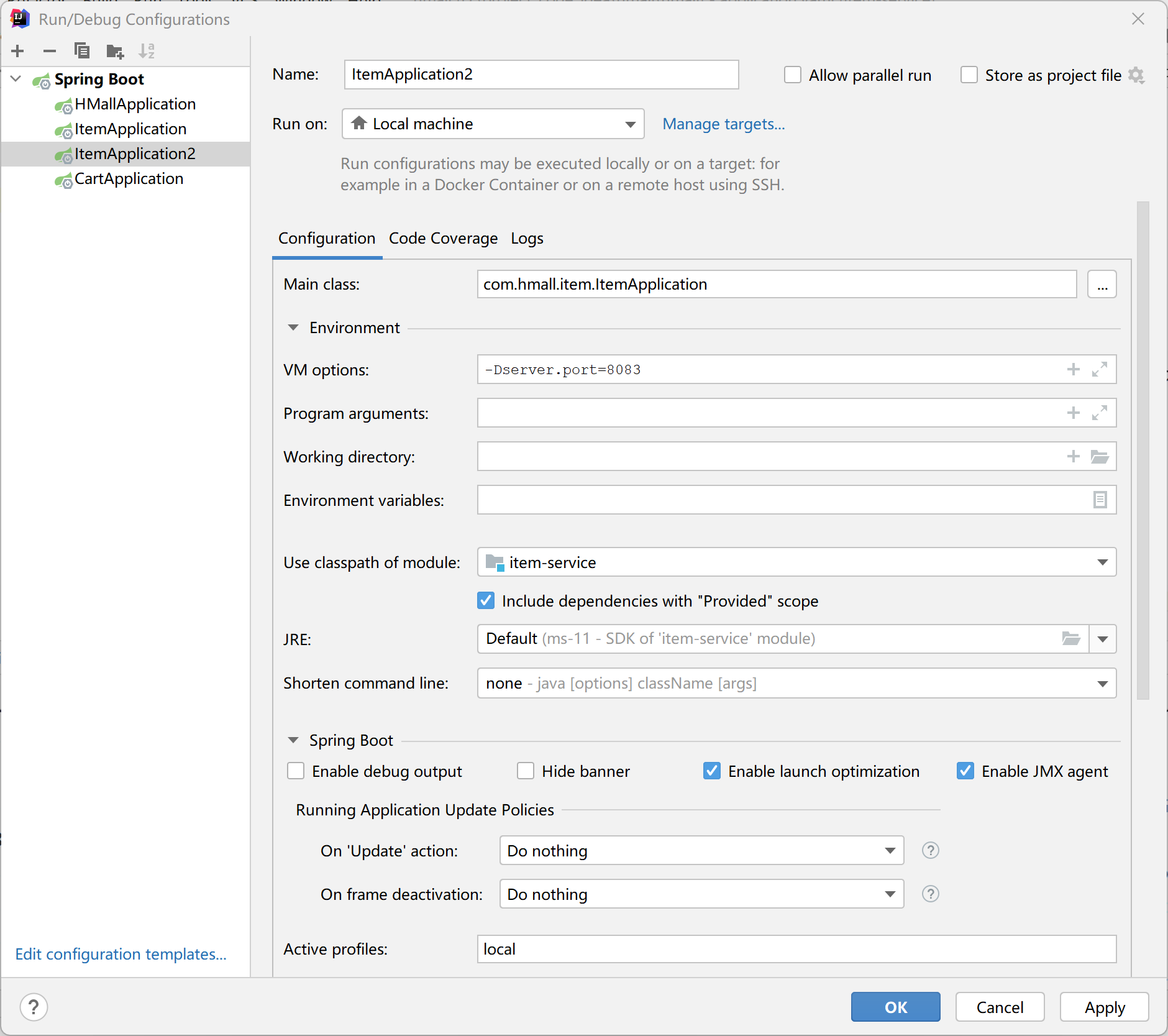Viewport: 1168px width, 1036px height.
Task: Enable Allow parallel run
Action: pyautogui.click(x=792, y=75)
